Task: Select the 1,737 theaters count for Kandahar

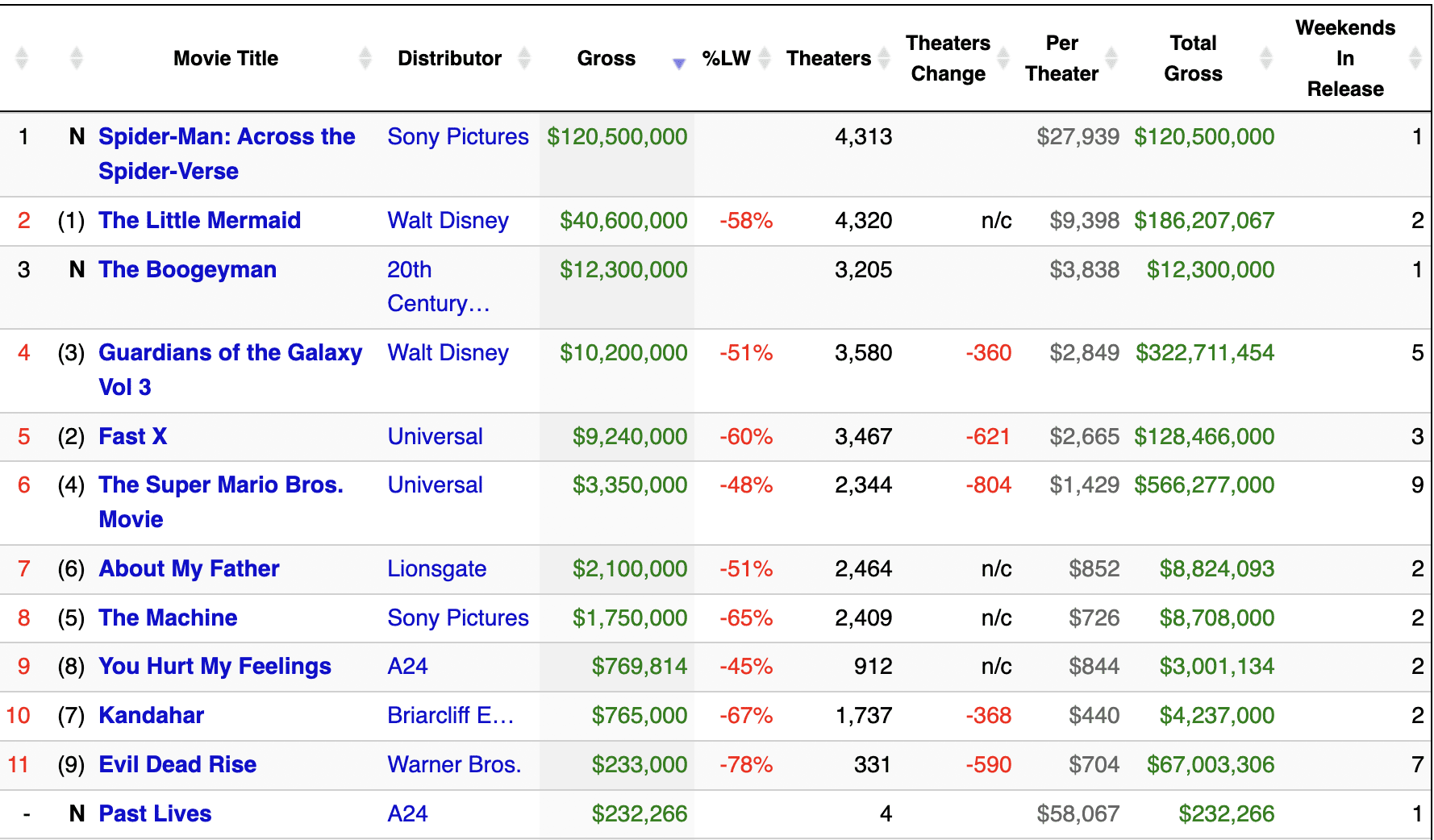Action: (x=864, y=716)
